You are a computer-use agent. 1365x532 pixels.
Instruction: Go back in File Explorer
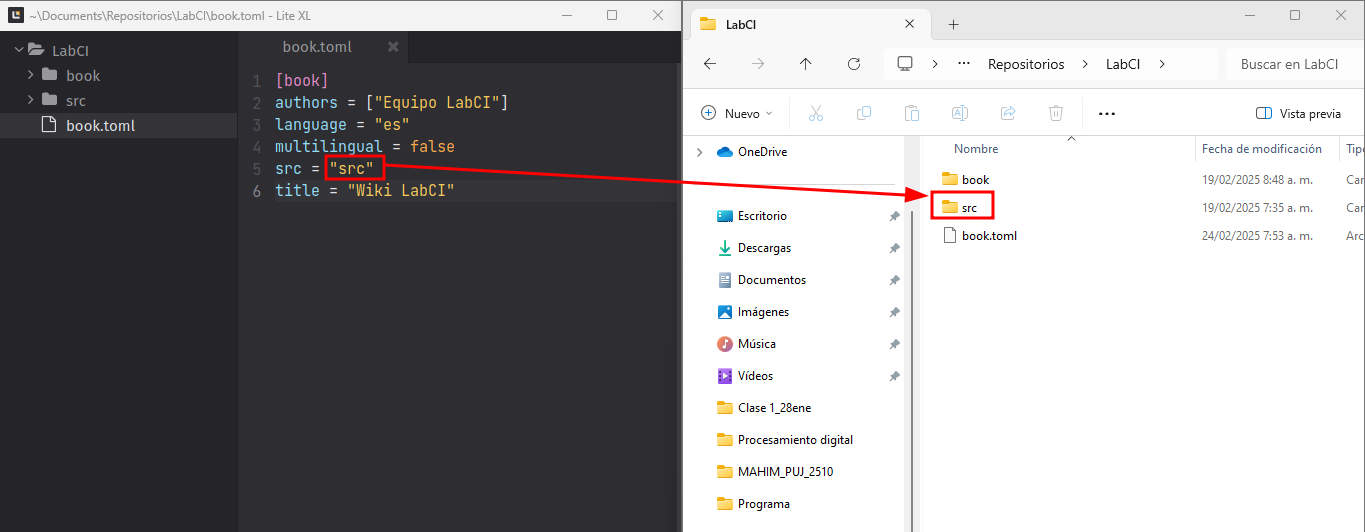710,64
